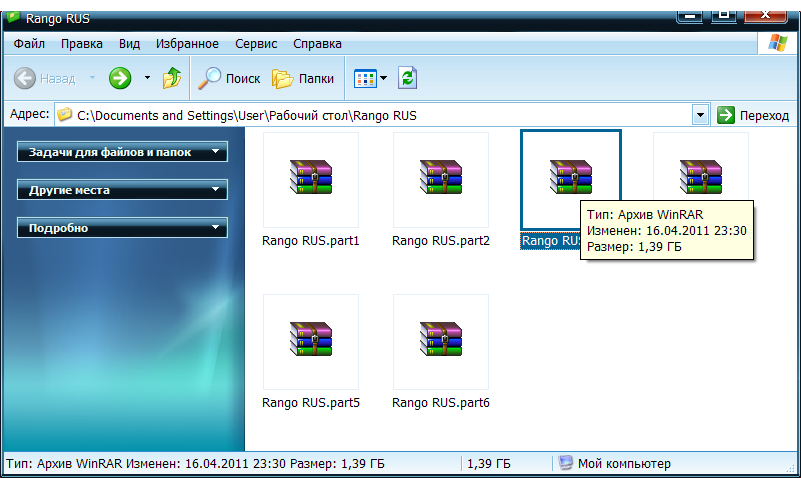The height and width of the screenshot is (478, 801).
Task: Open the Файл menu
Action: coord(29,44)
